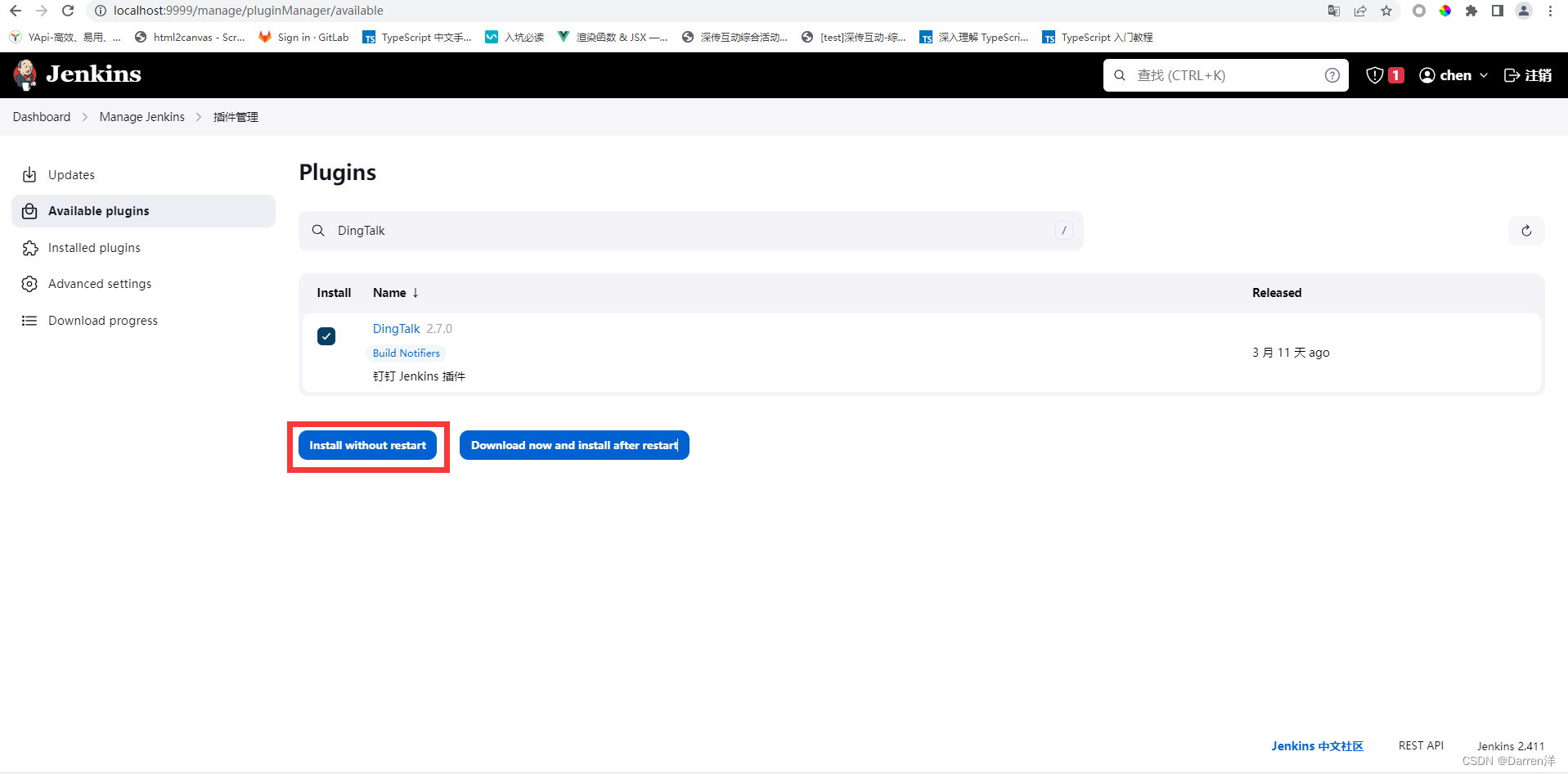Viewport: 1568px width, 774px height.
Task: Click the browser forward arrow
Action: click(42, 11)
